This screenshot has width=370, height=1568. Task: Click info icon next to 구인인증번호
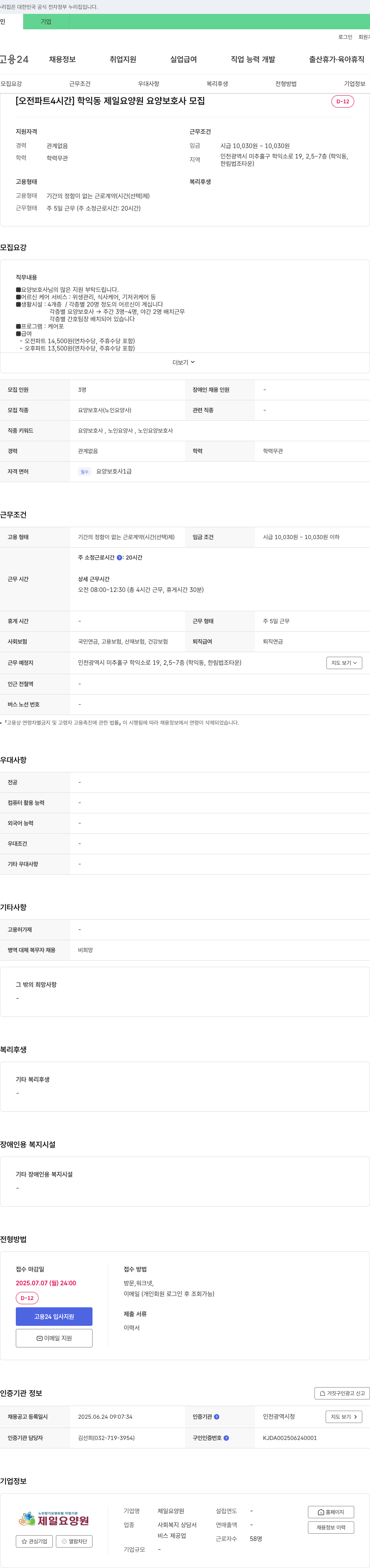[226, 1438]
